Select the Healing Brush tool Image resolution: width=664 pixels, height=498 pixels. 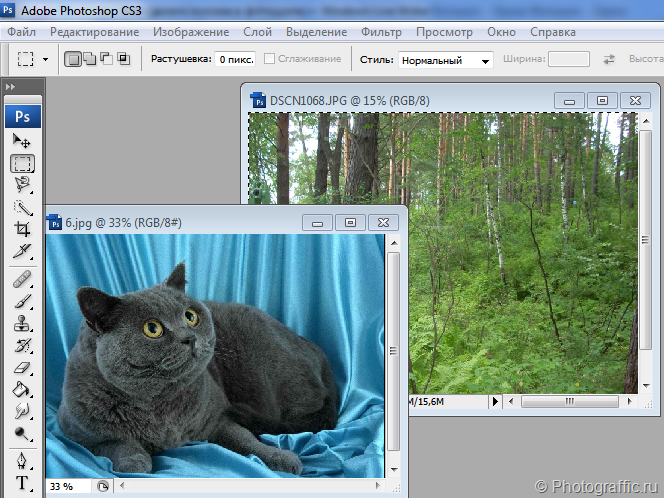click(x=22, y=279)
